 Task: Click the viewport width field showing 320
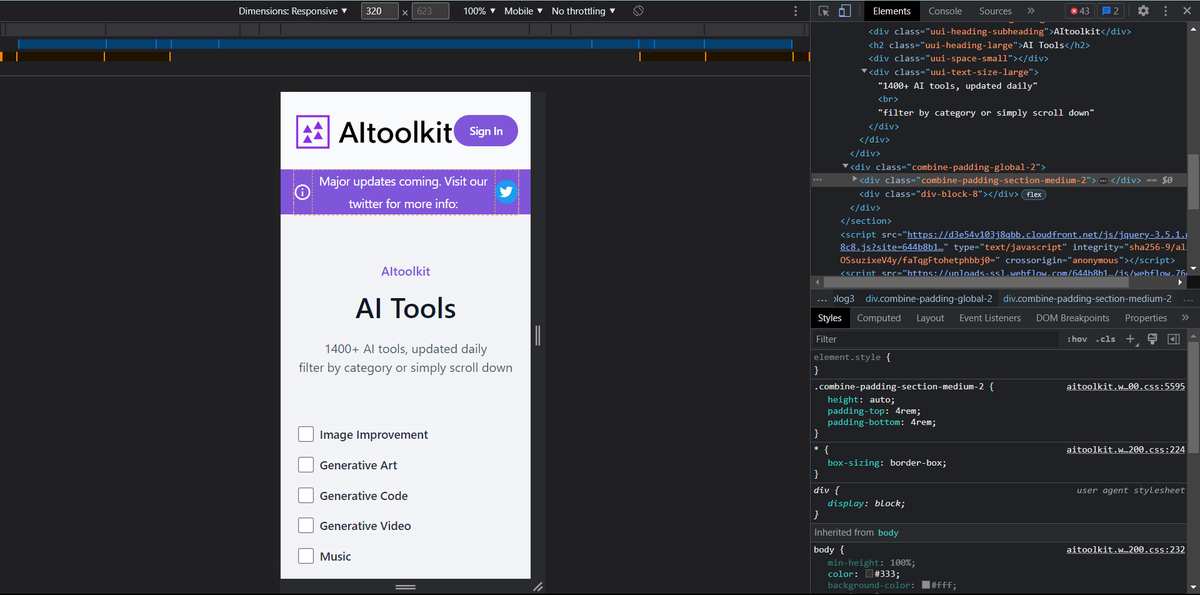379,11
